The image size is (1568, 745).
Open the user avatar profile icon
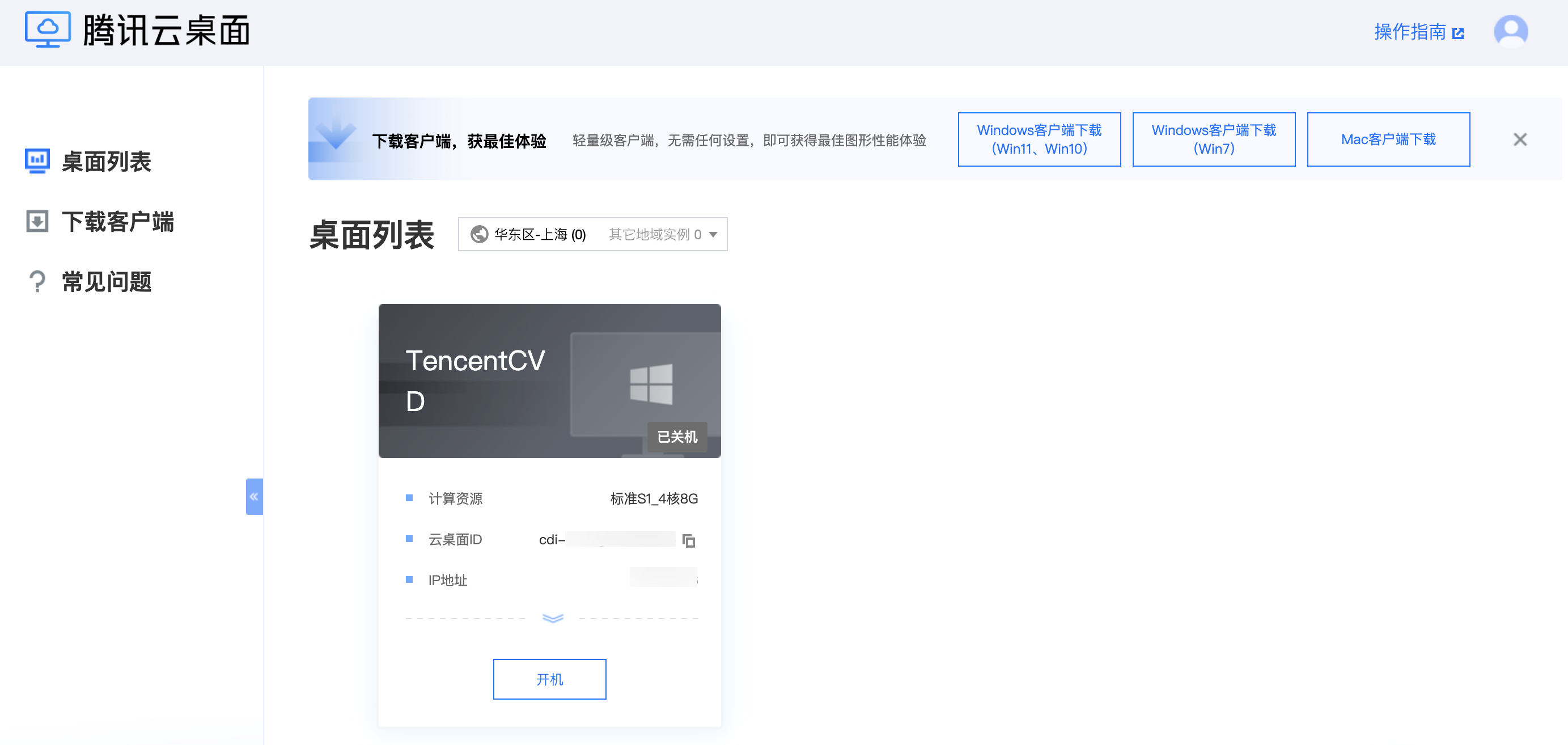(1510, 31)
